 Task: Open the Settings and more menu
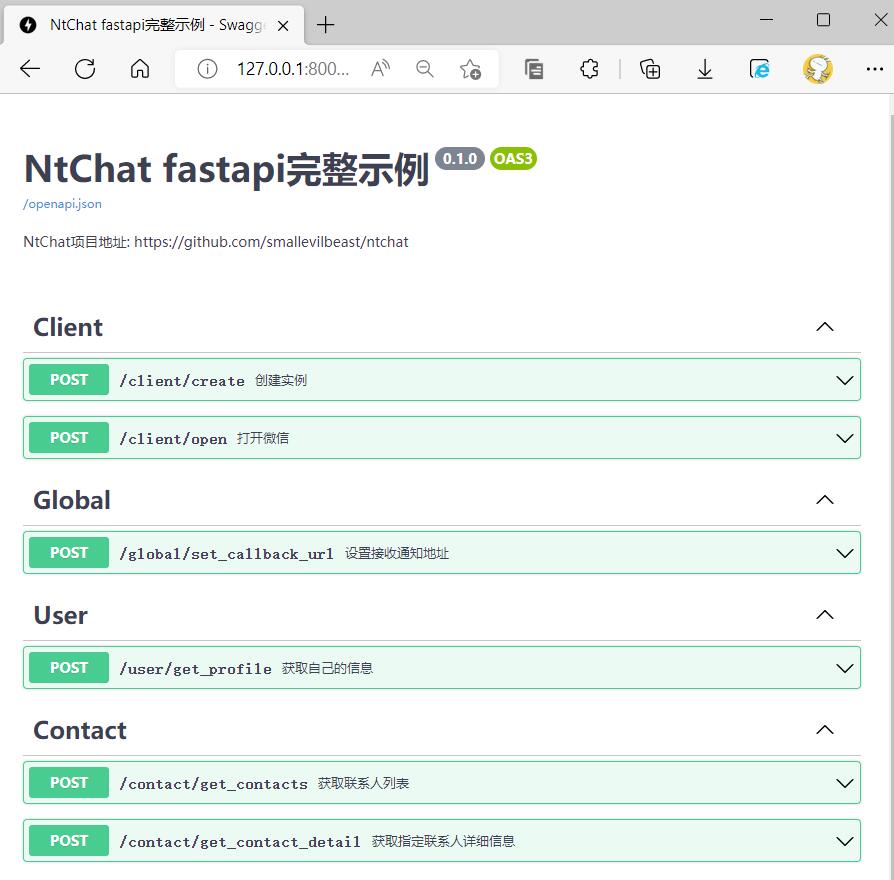tap(874, 69)
